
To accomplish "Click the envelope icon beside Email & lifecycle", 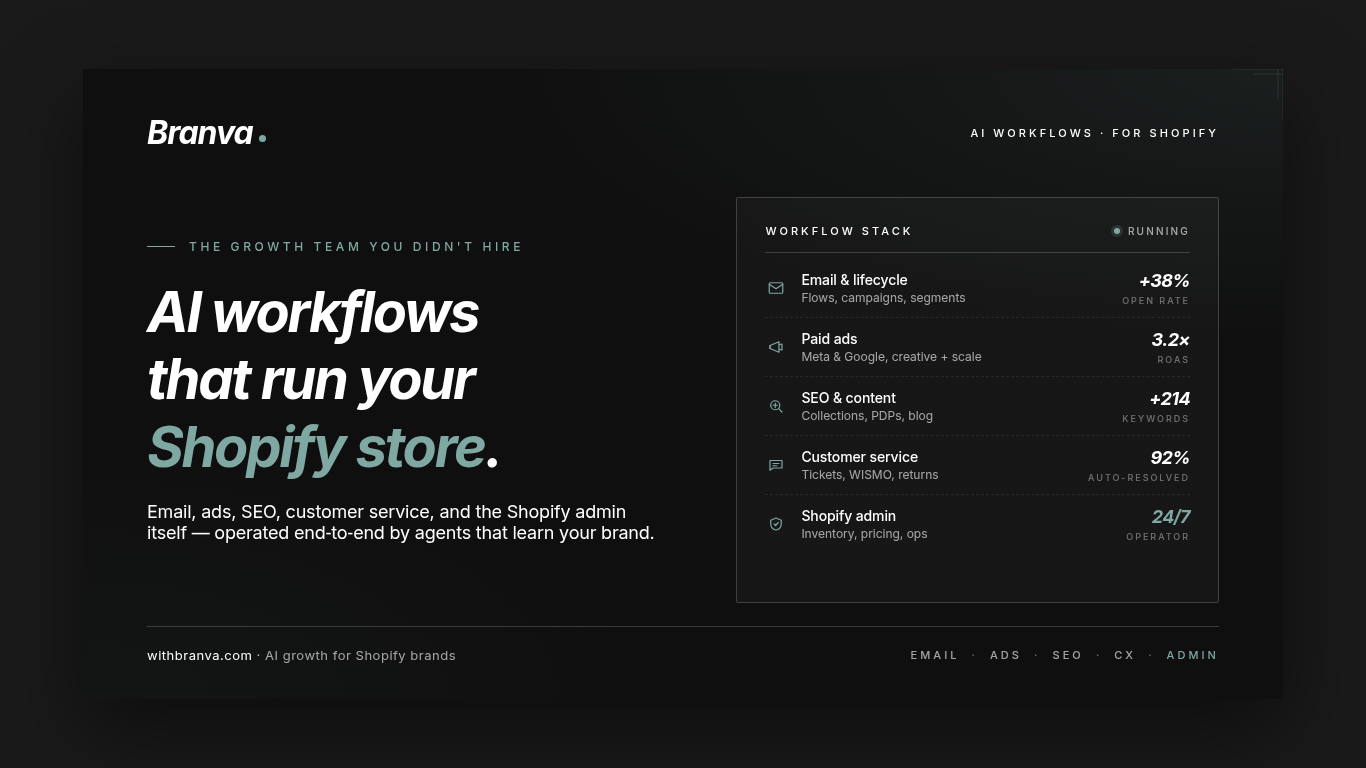I will (776, 288).
